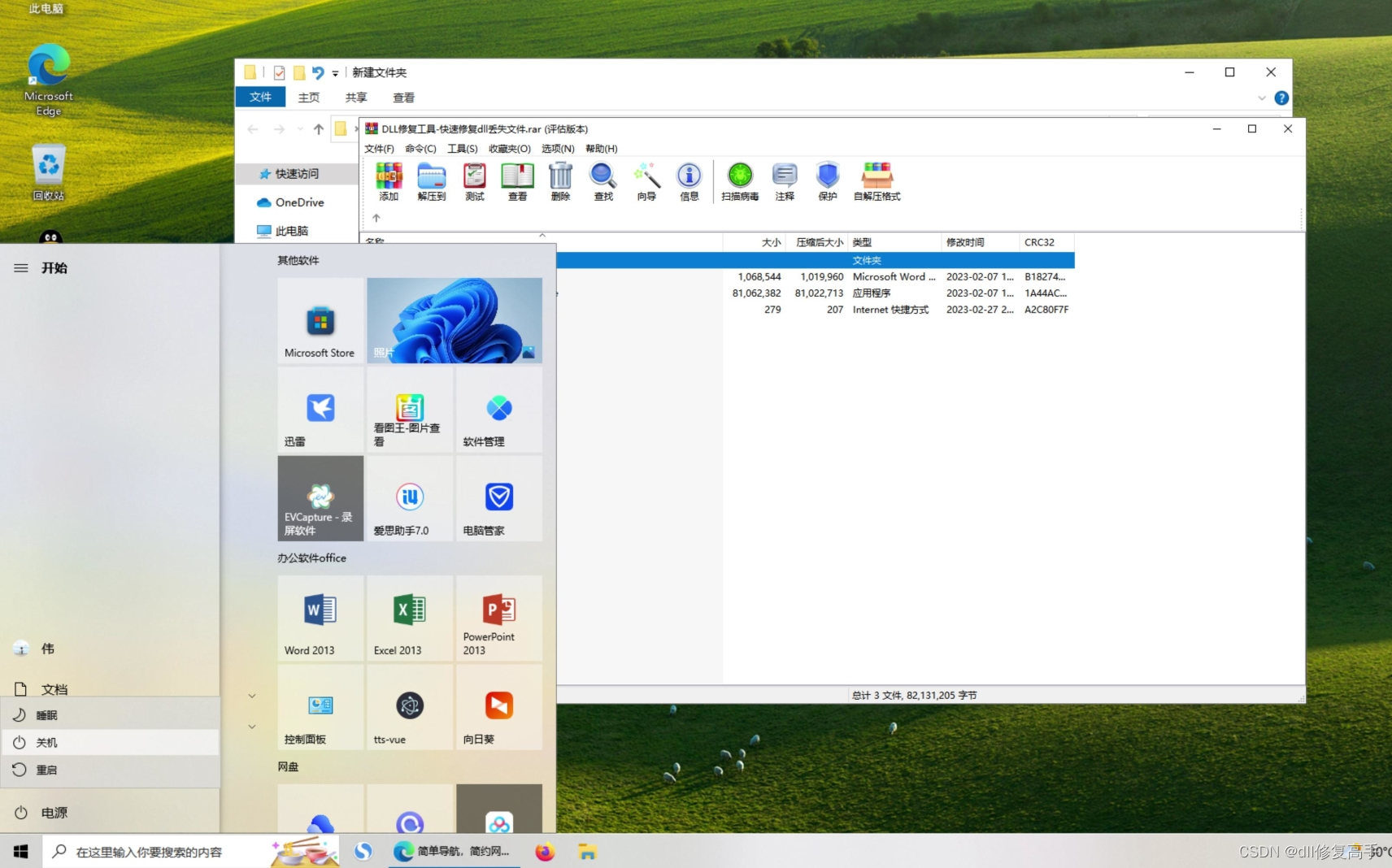Click the View (查看) book icon
This screenshot has height=868, width=1392.
tap(517, 181)
